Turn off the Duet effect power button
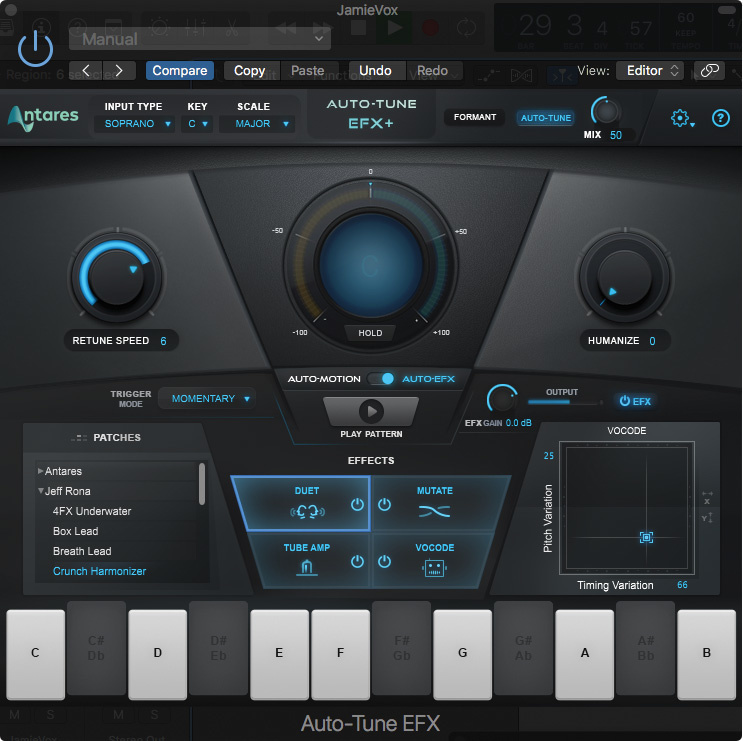 [x=357, y=504]
